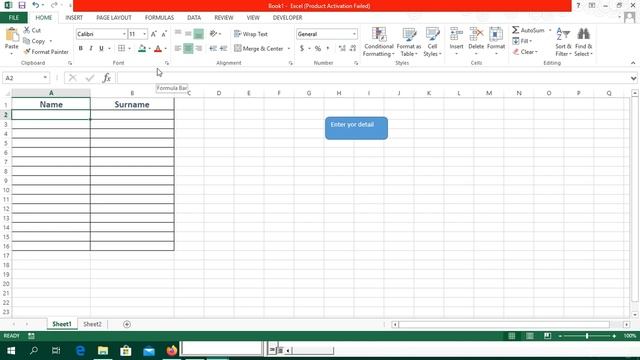This screenshot has height=360, width=640.
Task: Click Increase Font Size icon
Action: click(x=153, y=34)
